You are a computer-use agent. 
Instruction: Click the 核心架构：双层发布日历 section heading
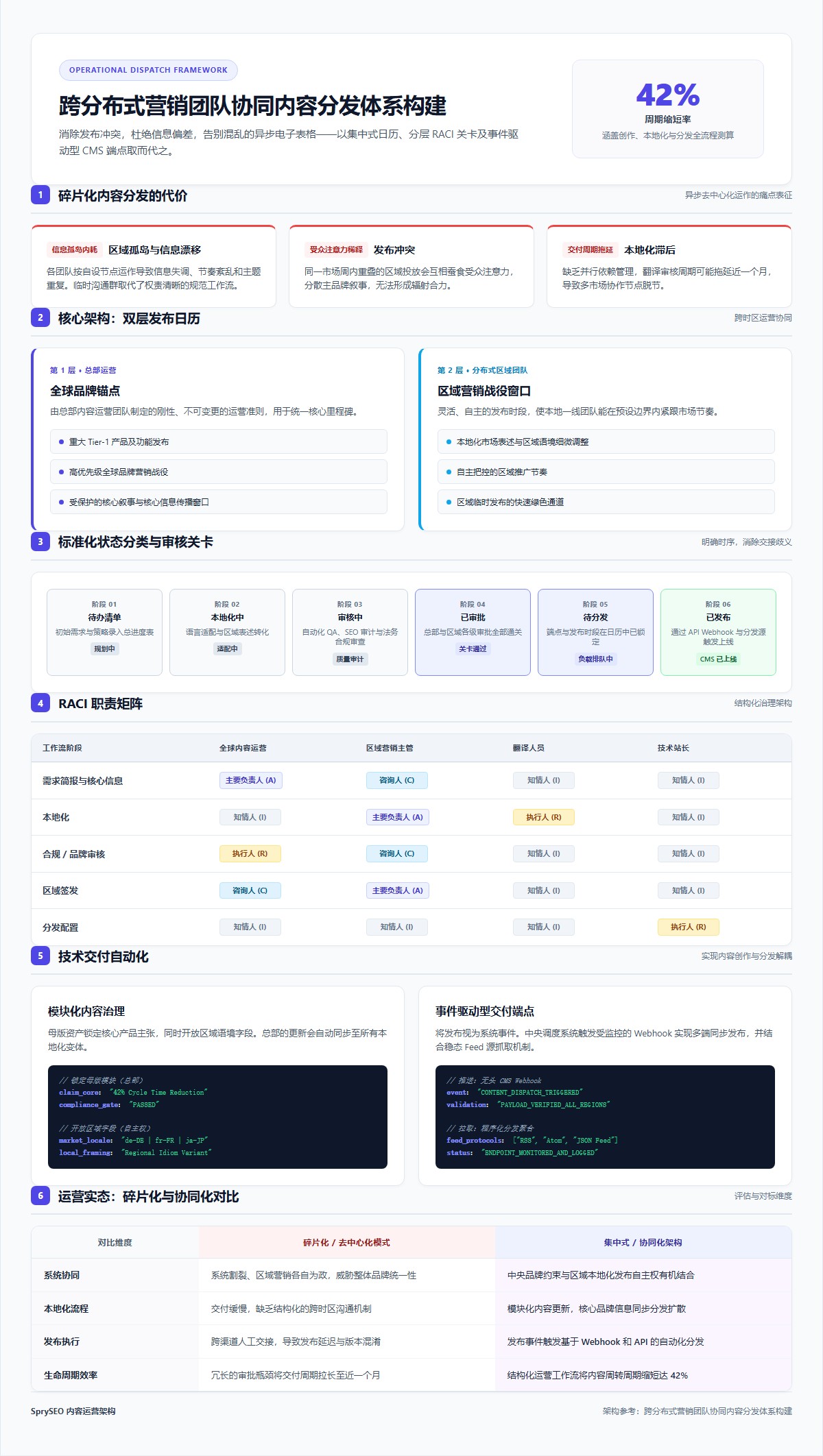click(x=129, y=318)
